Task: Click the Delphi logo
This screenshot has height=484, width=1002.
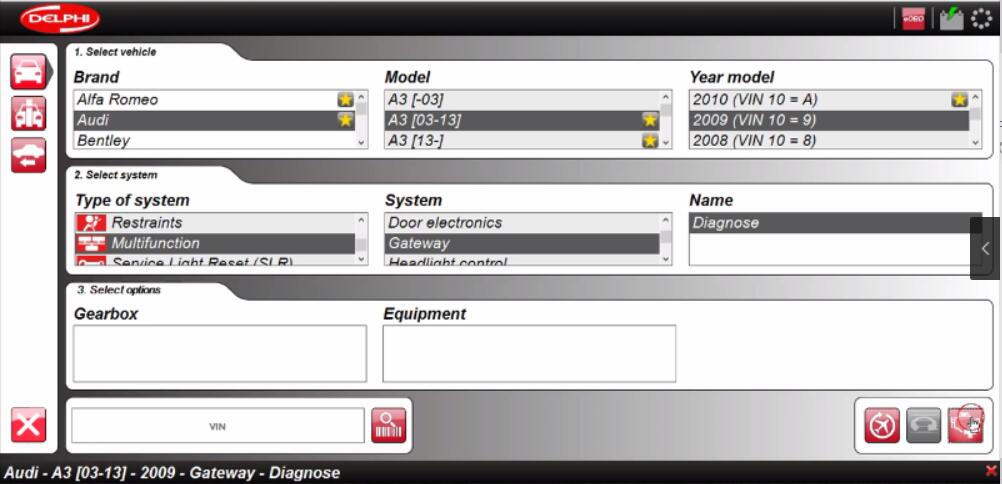Action: [x=59, y=19]
